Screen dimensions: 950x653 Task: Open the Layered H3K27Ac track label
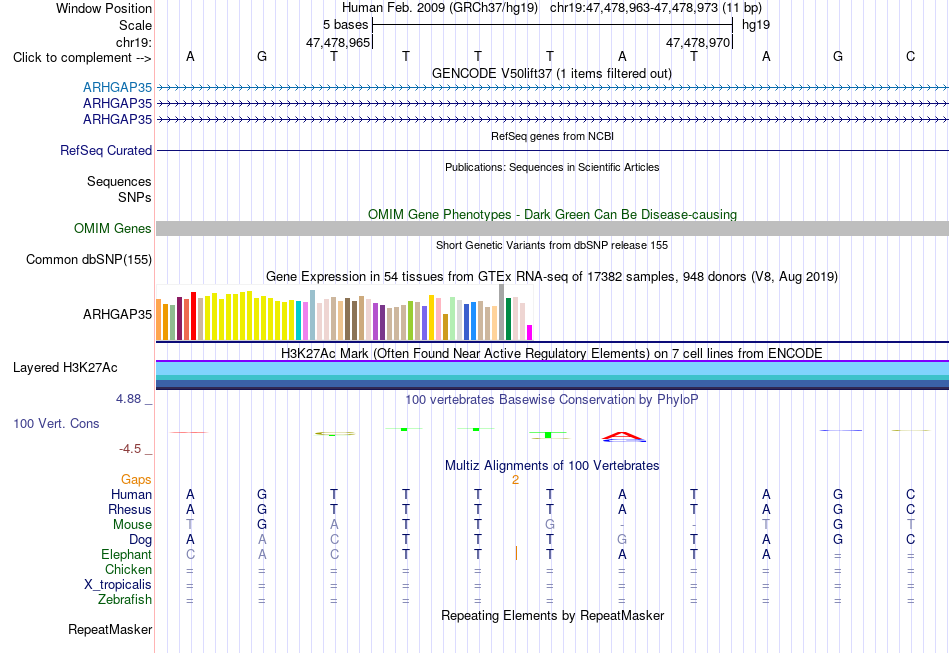(x=65, y=368)
